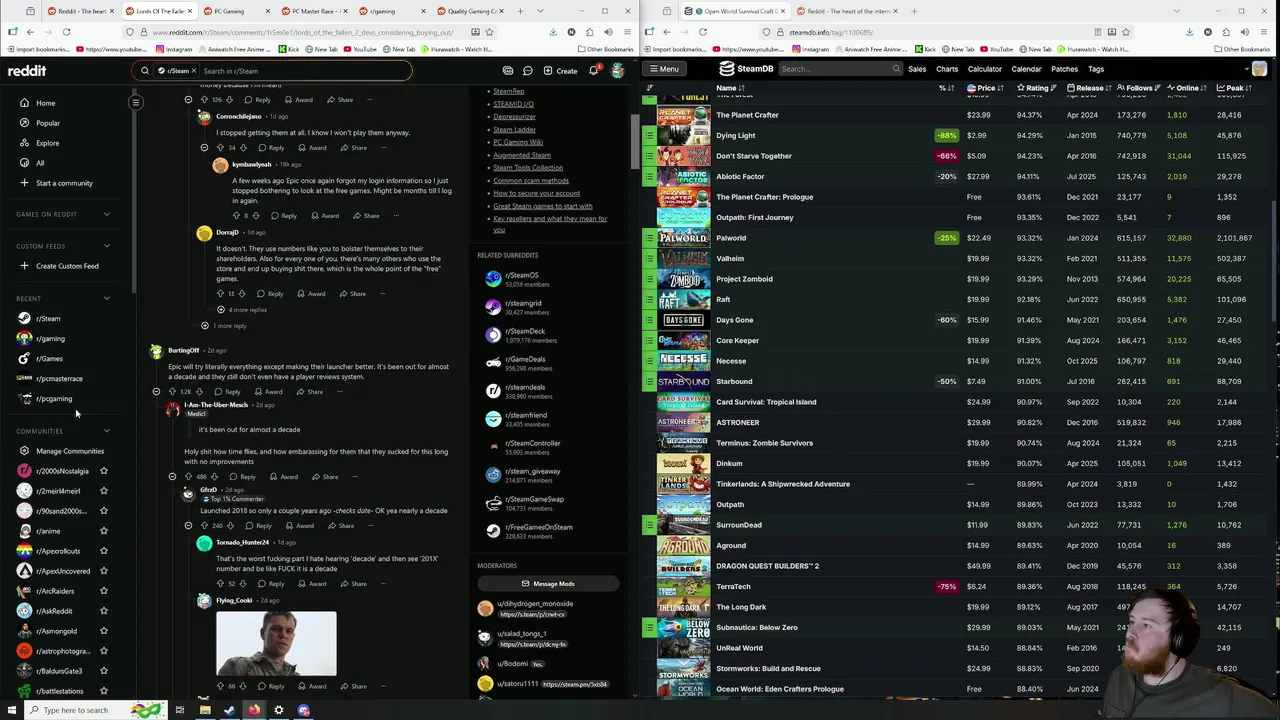1280x720 pixels.
Task: Favorite r/Apexrollouts with its star
Action: pyautogui.click(x=103, y=551)
